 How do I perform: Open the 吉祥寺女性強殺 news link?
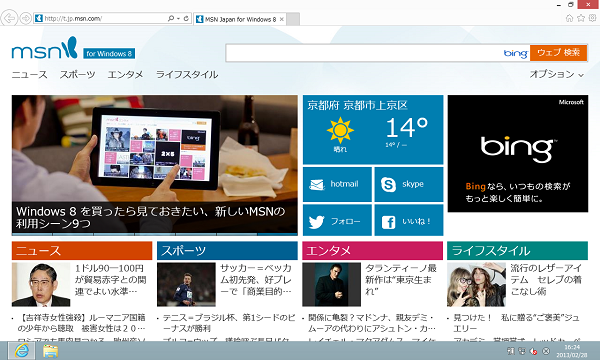click(82, 323)
